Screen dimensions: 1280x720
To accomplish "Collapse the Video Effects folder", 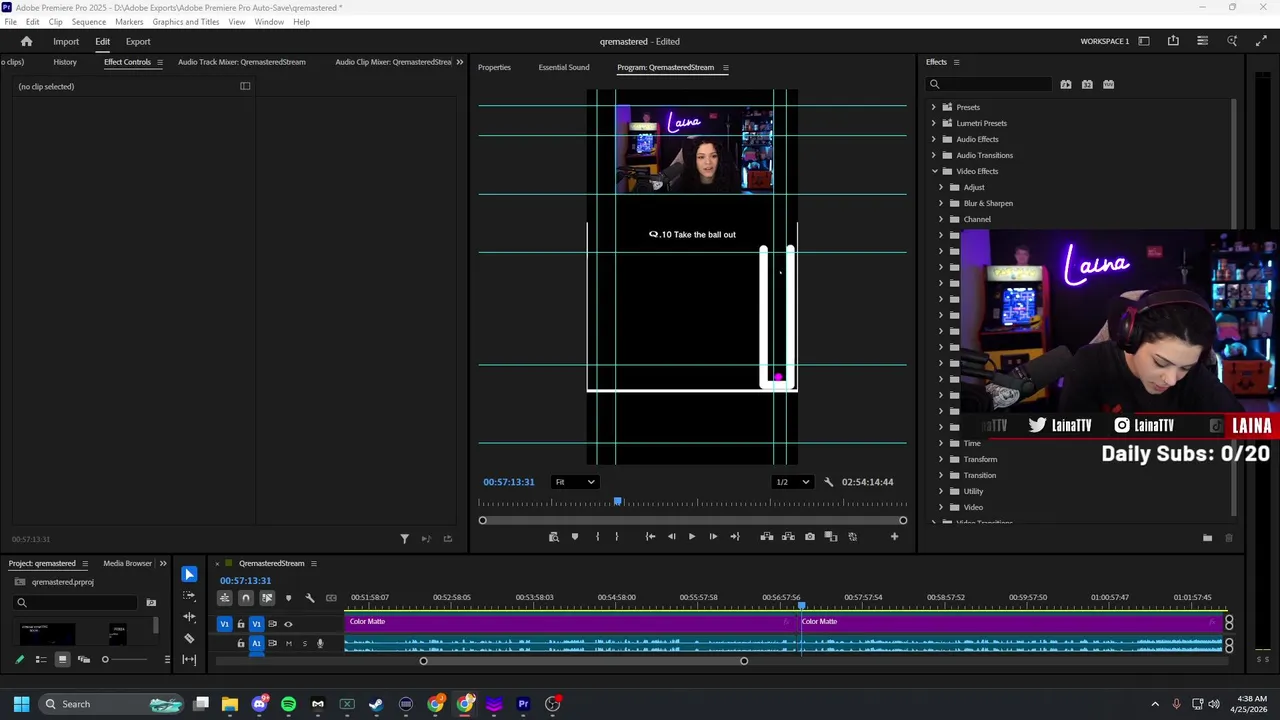I will click(934, 171).
